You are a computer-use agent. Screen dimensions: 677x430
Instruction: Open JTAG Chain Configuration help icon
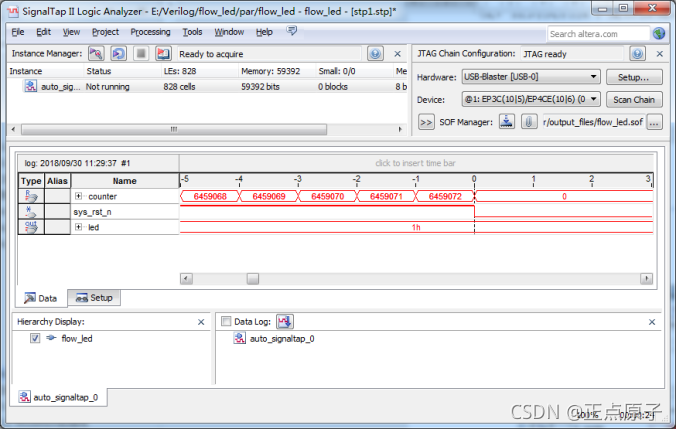[x=637, y=54]
